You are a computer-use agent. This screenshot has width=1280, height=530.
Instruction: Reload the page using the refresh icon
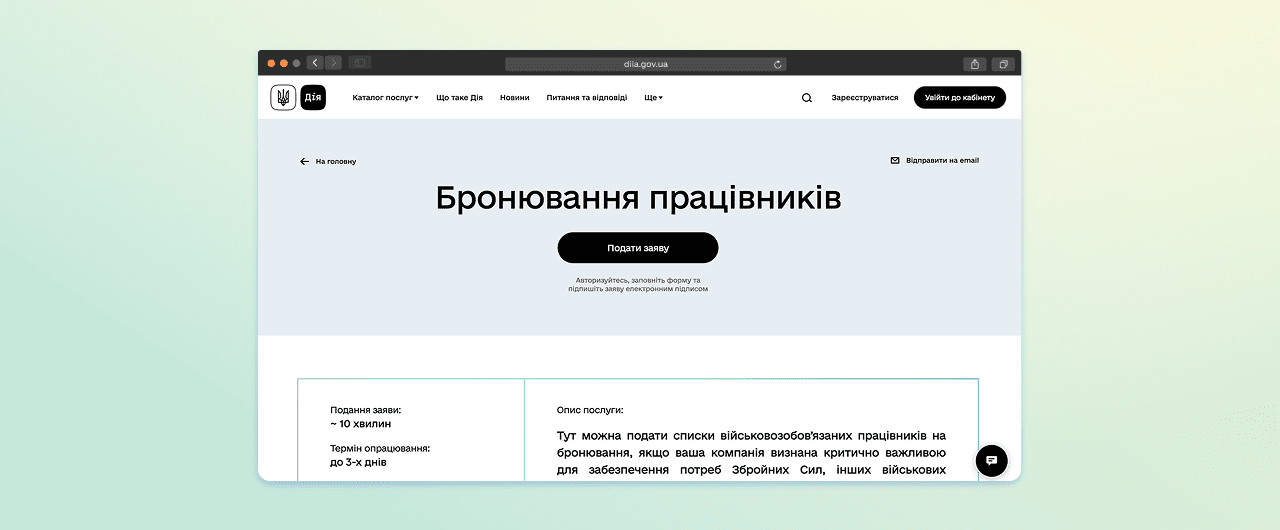click(x=778, y=64)
